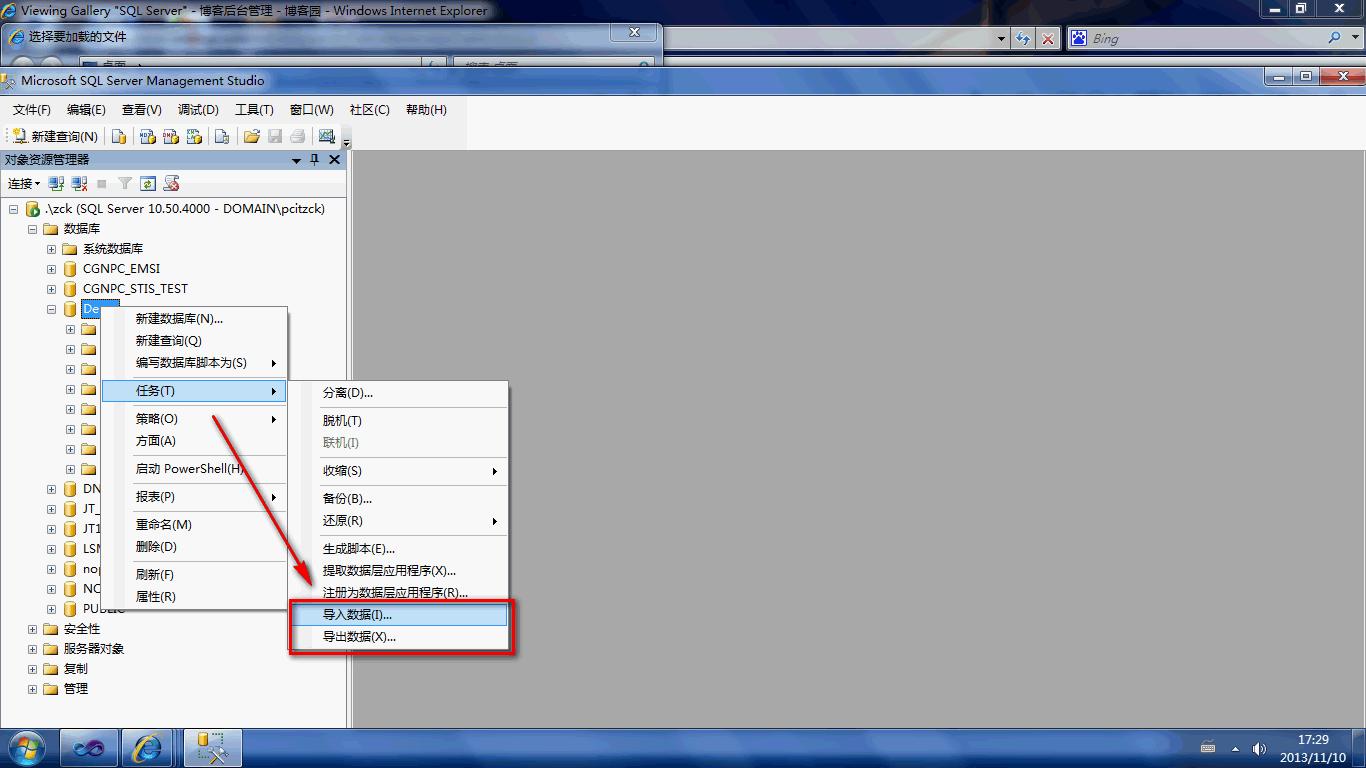Open the 窗口(W) menu
The width and height of the screenshot is (1366, 768).
(312, 110)
